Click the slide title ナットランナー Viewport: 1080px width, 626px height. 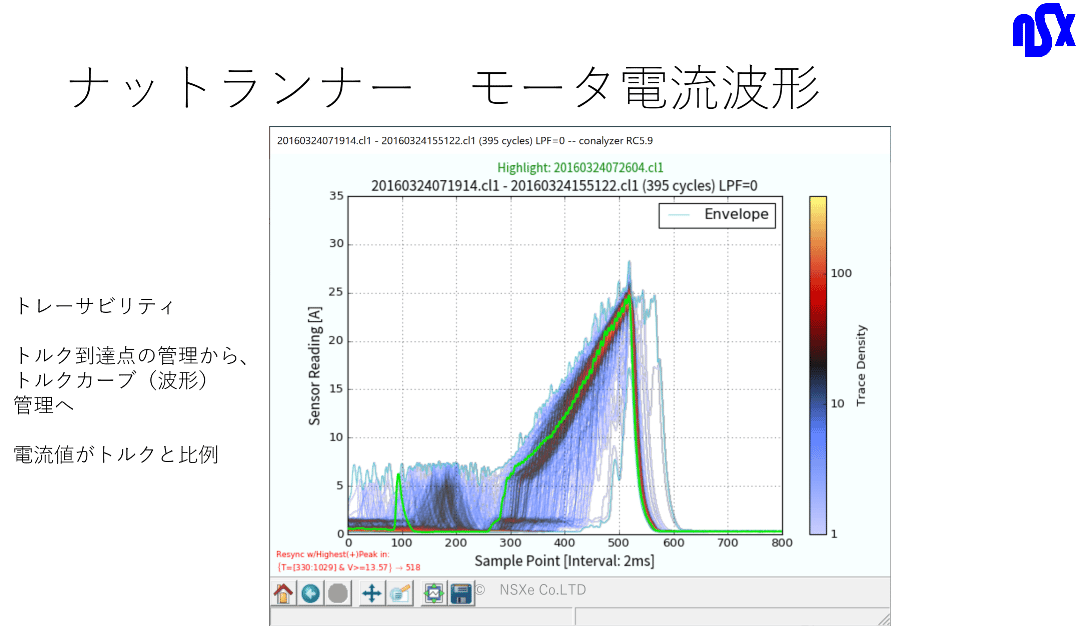tap(240, 88)
